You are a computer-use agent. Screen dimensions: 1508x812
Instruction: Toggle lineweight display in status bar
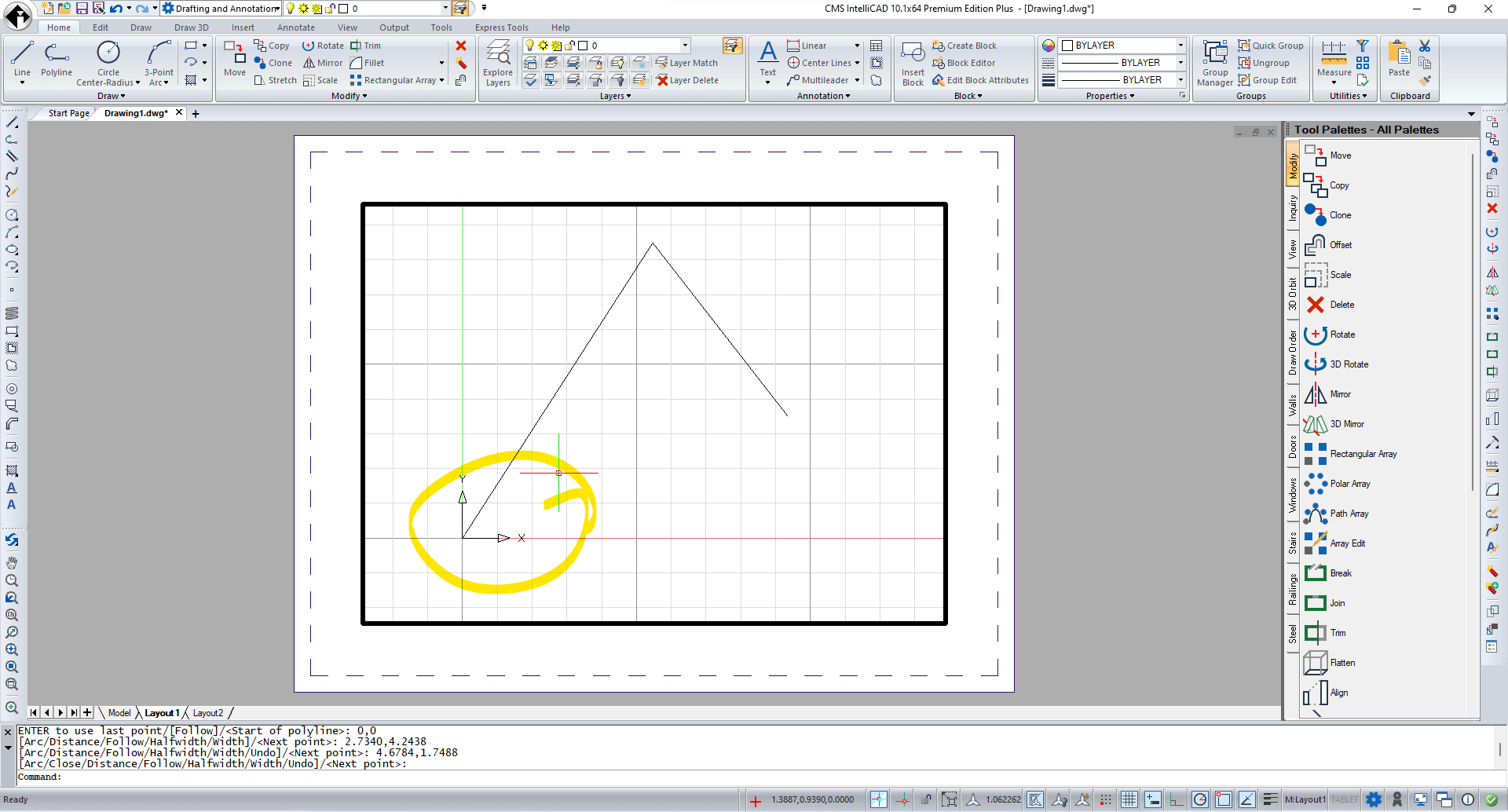pyautogui.click(x=1270, y=799)
